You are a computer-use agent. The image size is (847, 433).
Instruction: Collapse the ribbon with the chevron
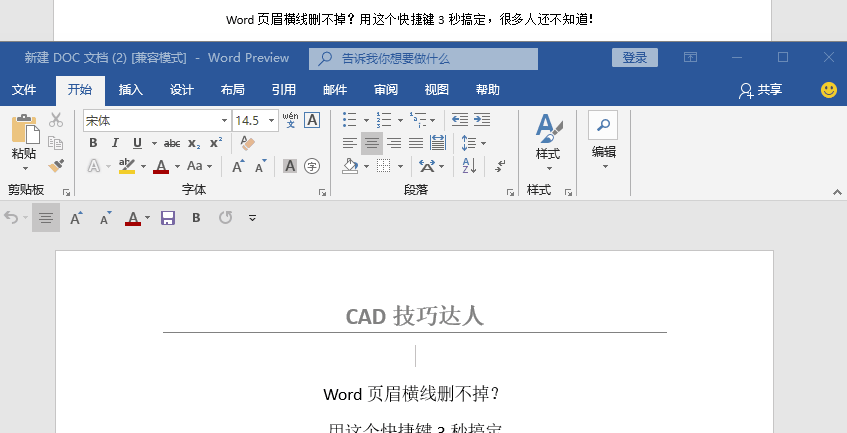(x=837, y=192)
